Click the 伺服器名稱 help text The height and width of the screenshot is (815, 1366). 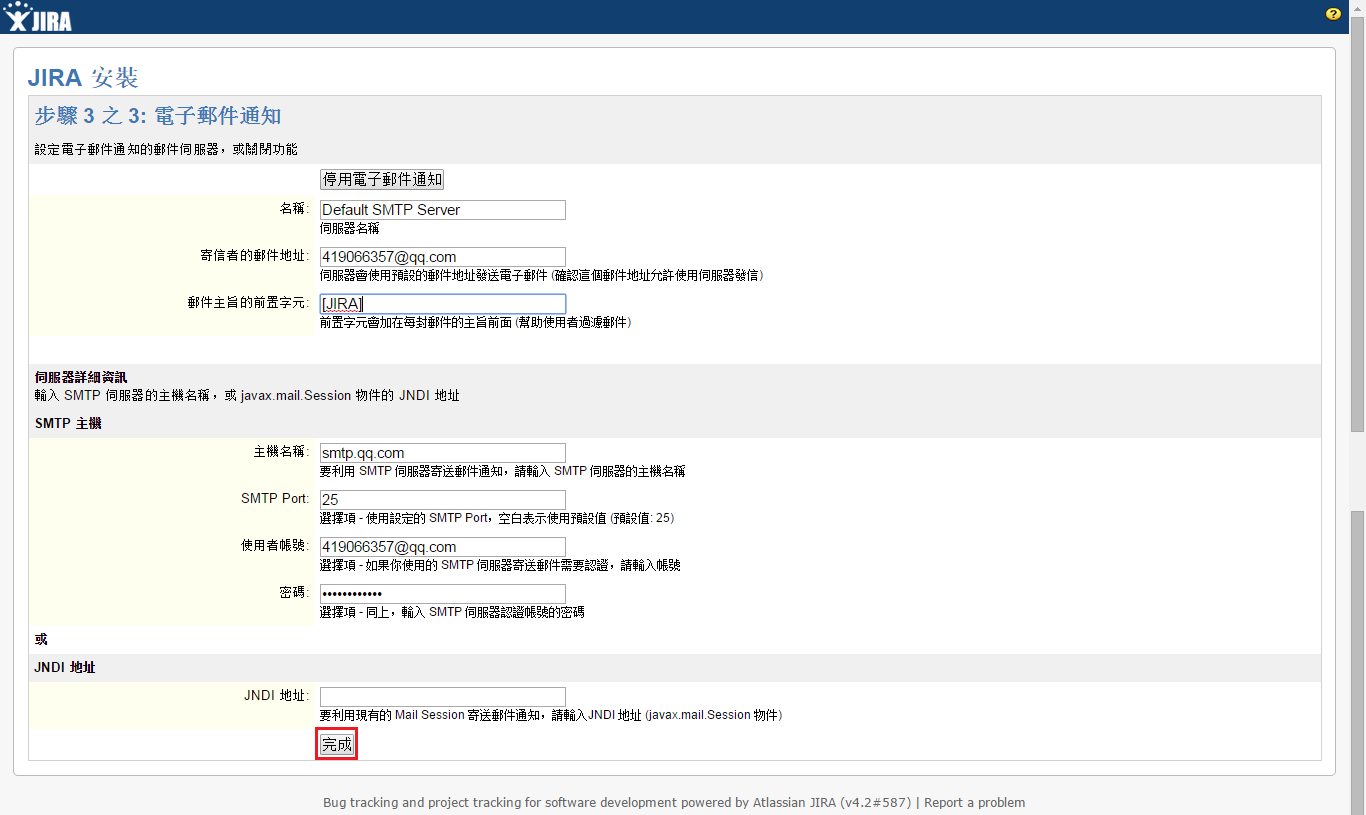click(x=349, y=228)
